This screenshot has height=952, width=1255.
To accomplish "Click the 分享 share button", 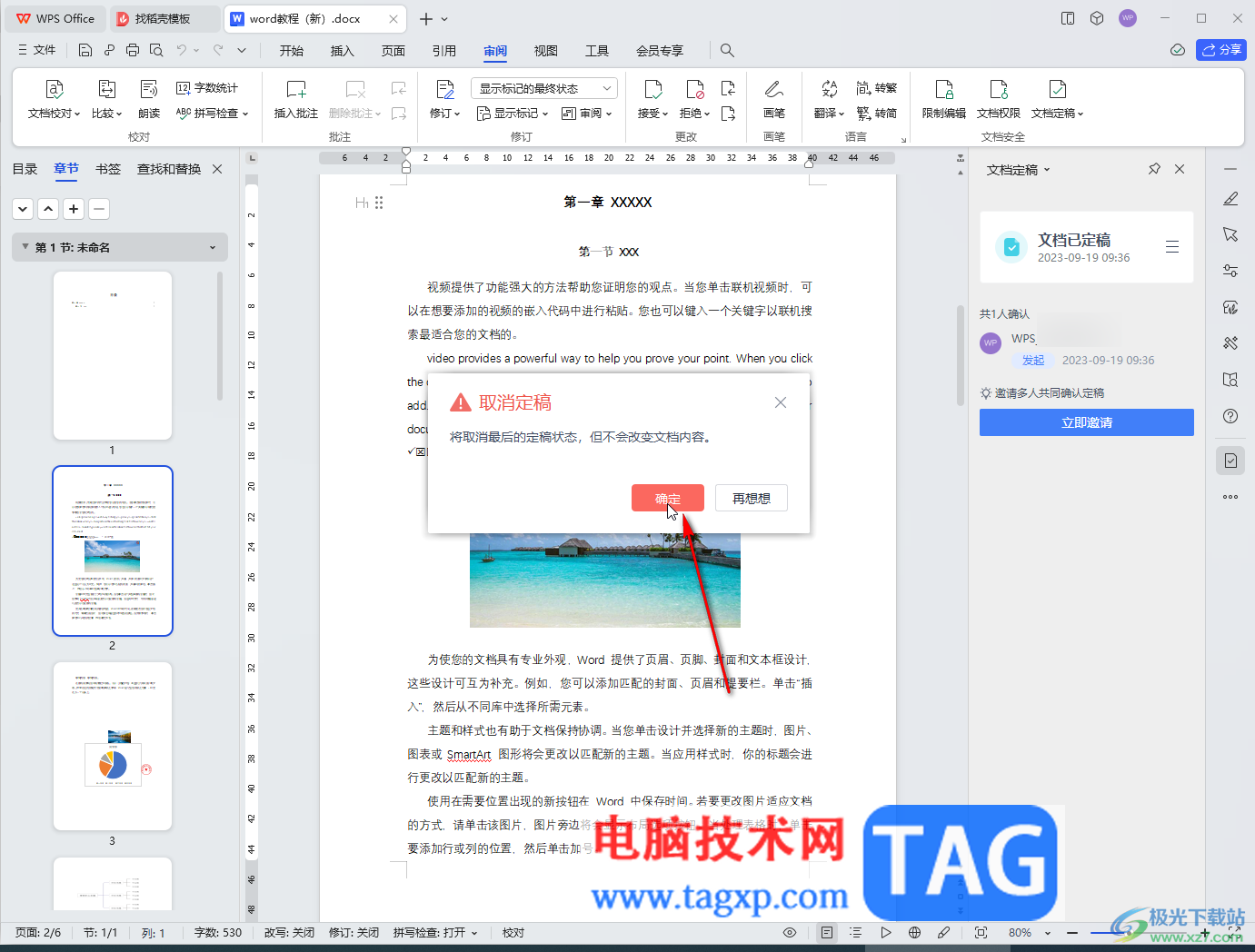I will point(1221,50).
